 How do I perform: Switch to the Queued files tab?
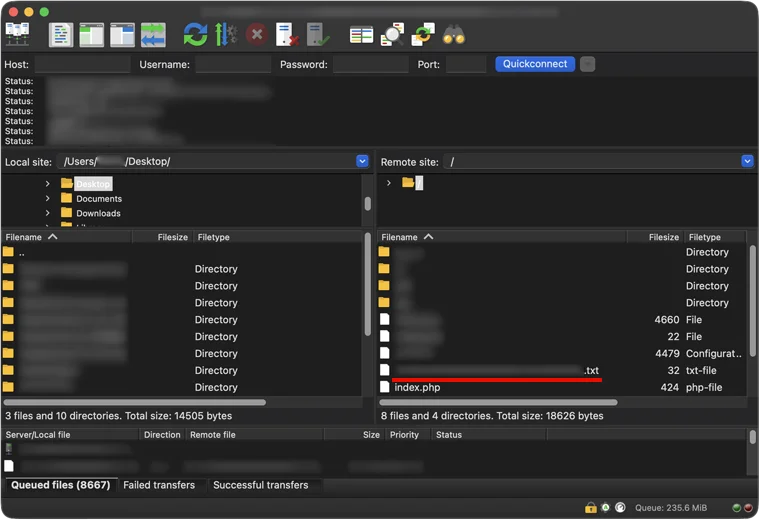point(61,485)
